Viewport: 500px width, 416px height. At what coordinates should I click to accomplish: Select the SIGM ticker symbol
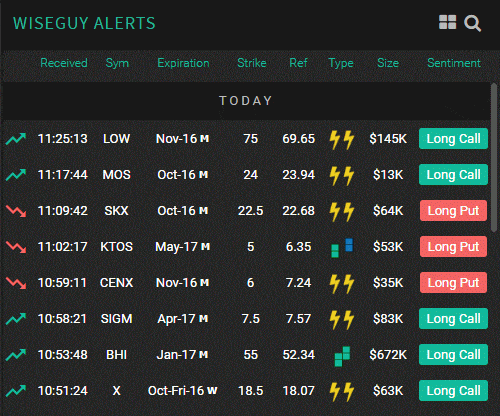pyautogui.click(x=116, y=319)
